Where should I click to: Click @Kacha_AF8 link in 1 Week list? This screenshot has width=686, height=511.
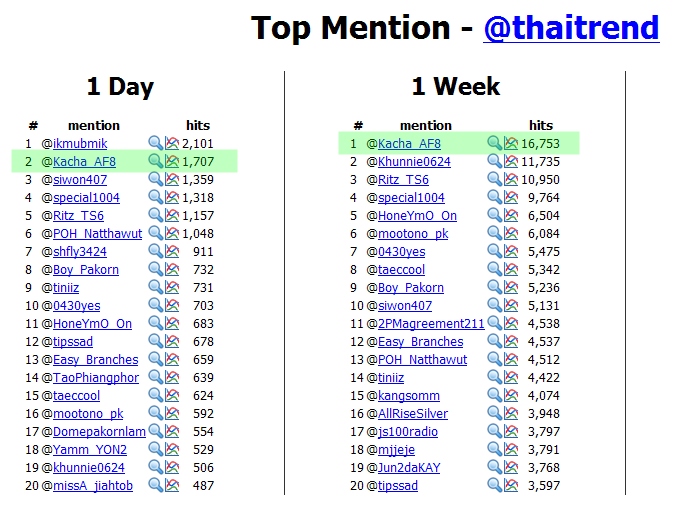tap(409, 144)
